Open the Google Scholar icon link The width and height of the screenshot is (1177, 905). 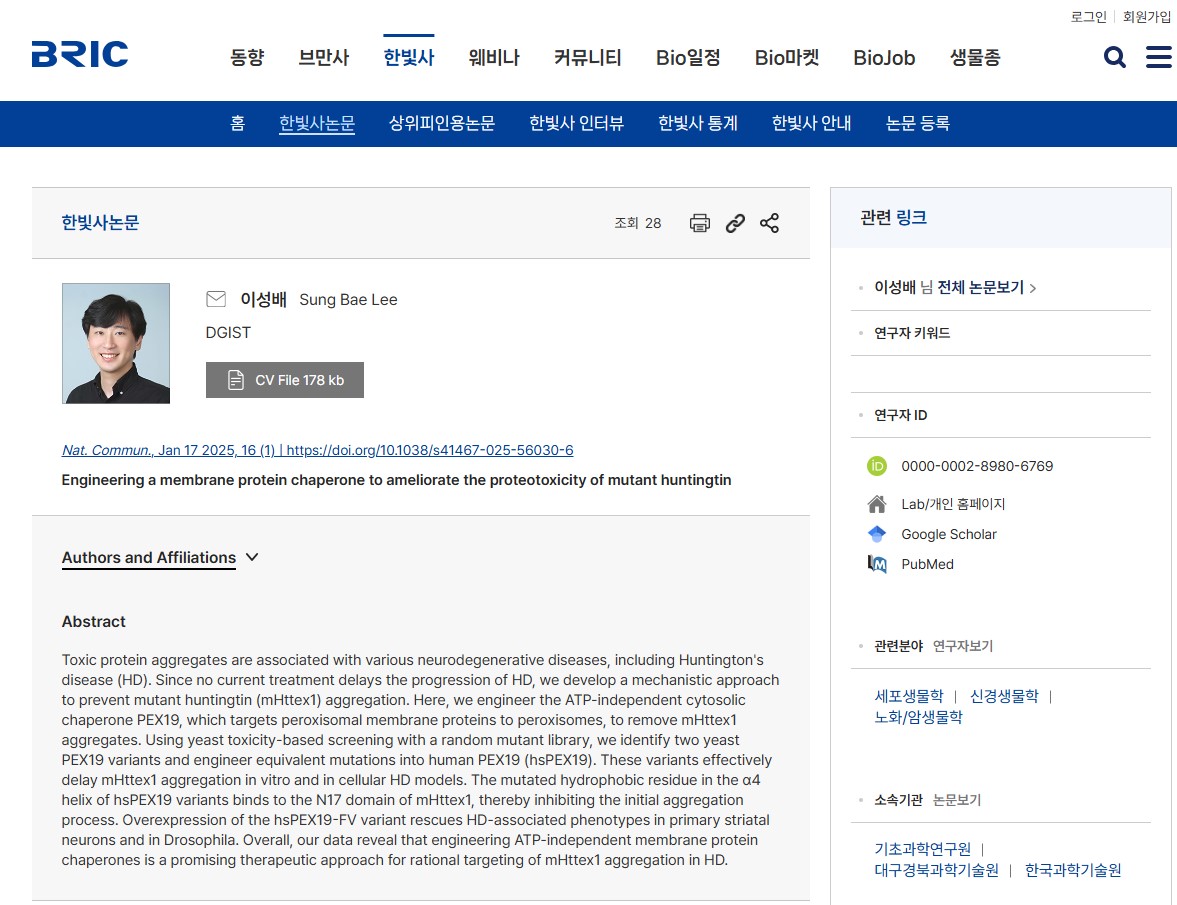pyautogui.click(x=877, y=534)
